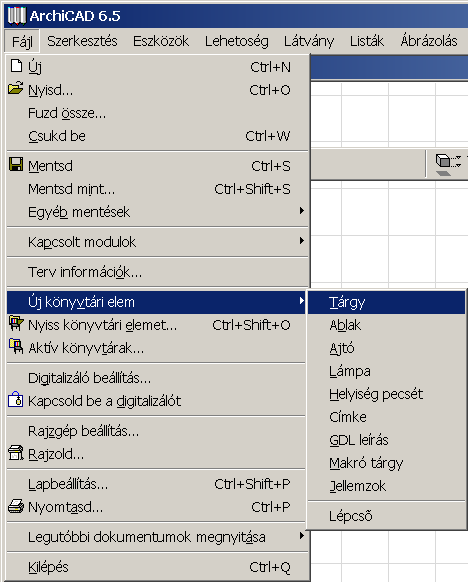This screenshot has width=468, height=582.
Task: Click the floppy disk icon beside Mentsd
Action: [16, 164]
